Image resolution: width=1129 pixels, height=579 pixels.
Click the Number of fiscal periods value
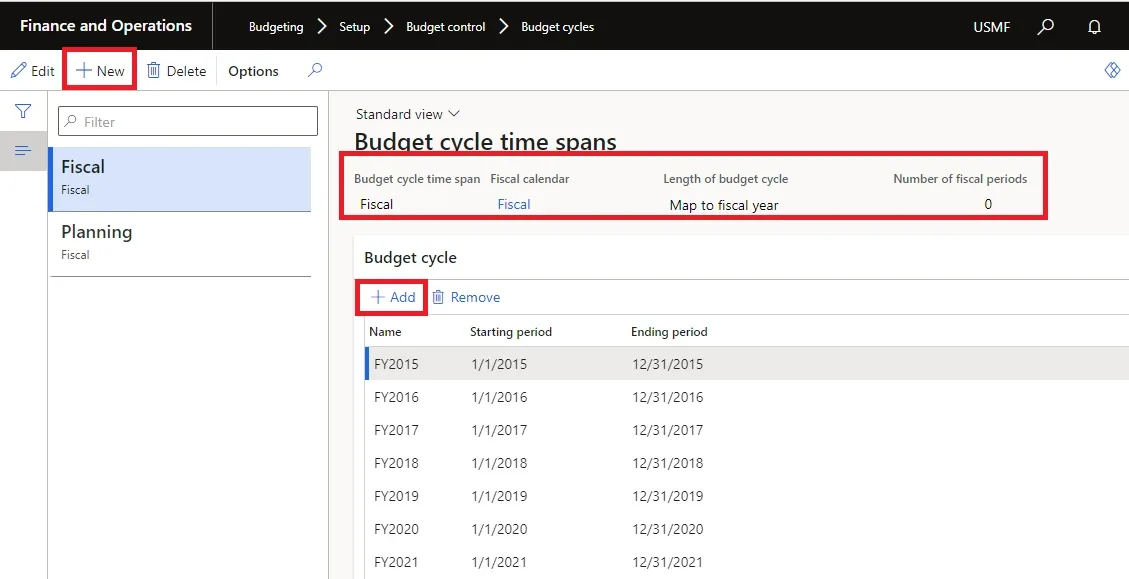(987, 205)
